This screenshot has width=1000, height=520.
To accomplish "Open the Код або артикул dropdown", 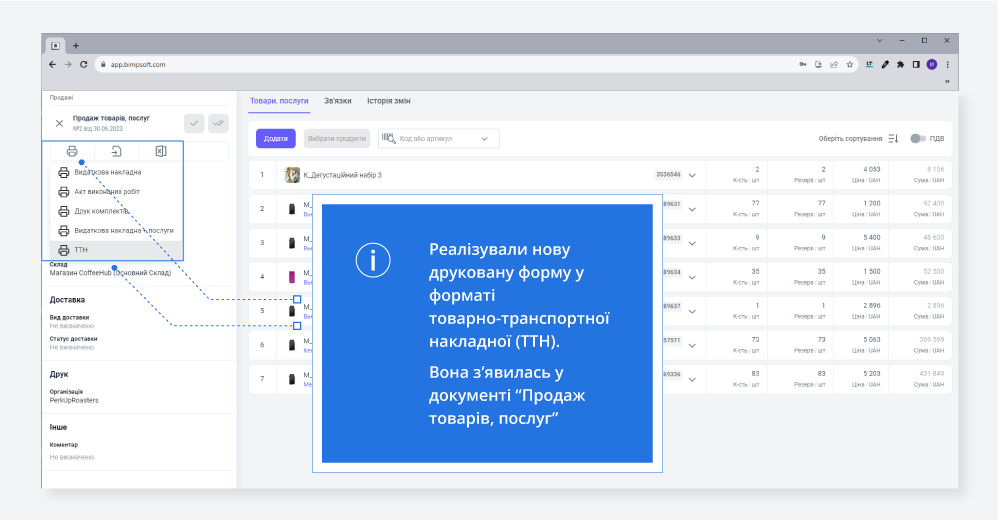I will click(484, 139).
